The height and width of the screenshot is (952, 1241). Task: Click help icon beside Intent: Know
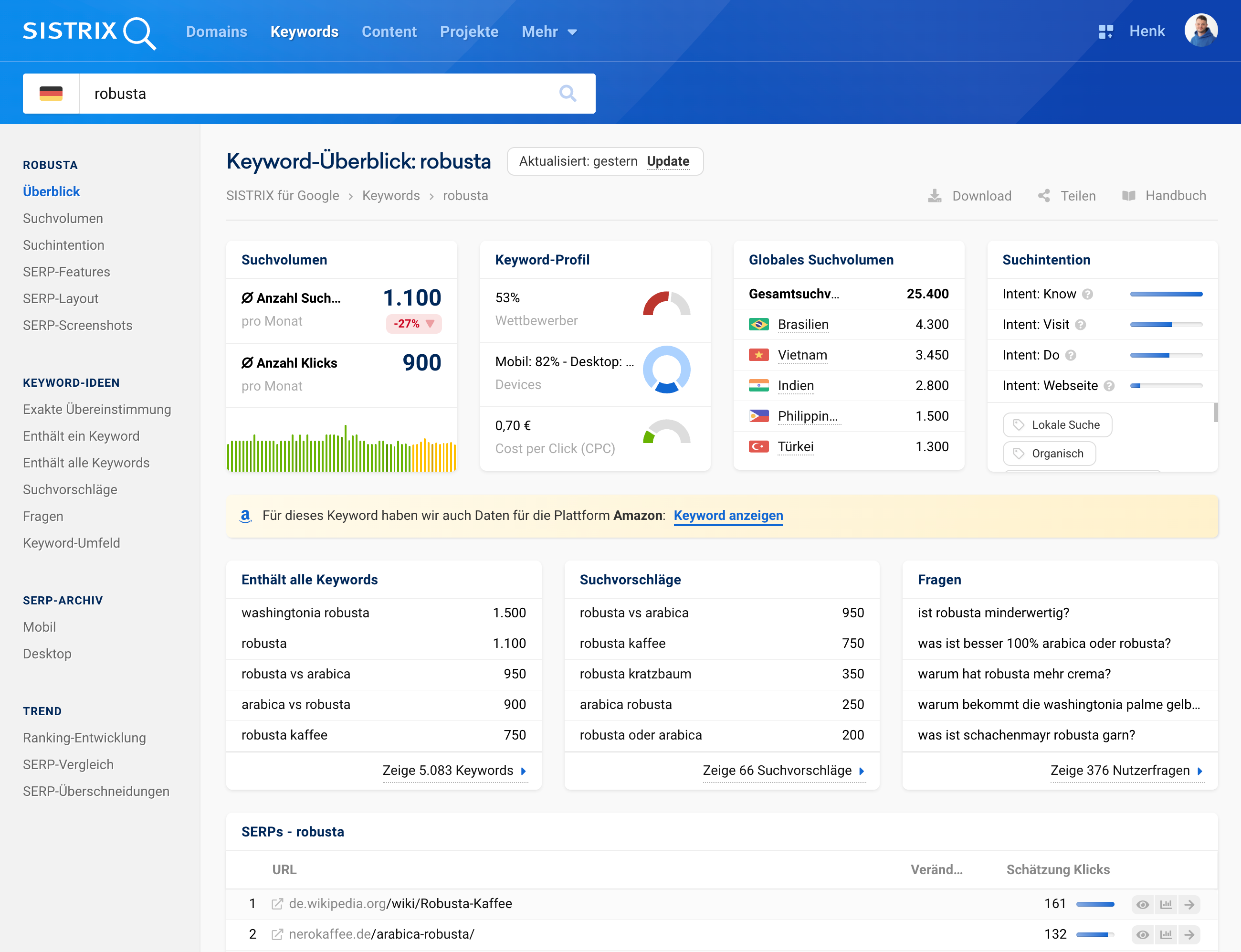[x=1087, y=294]
